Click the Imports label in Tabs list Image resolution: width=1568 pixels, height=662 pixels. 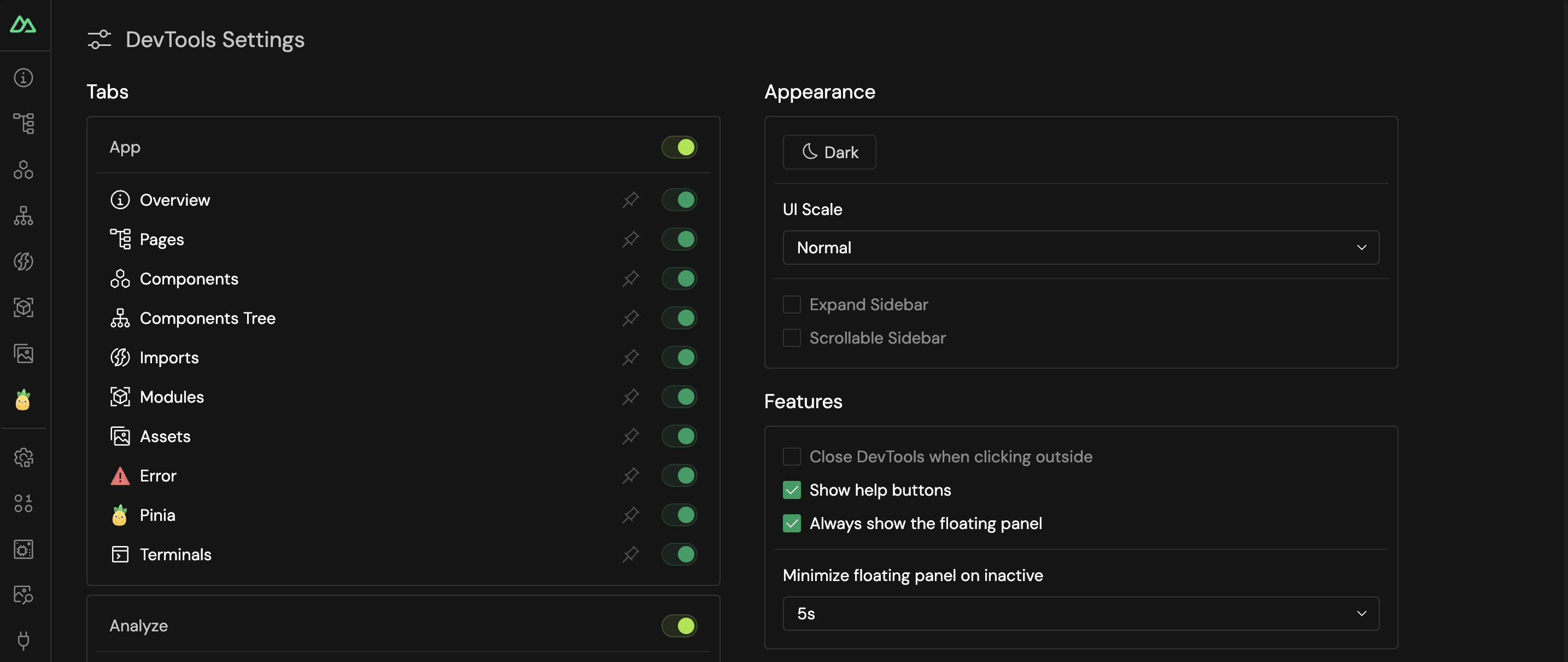[x=169, y=357]
